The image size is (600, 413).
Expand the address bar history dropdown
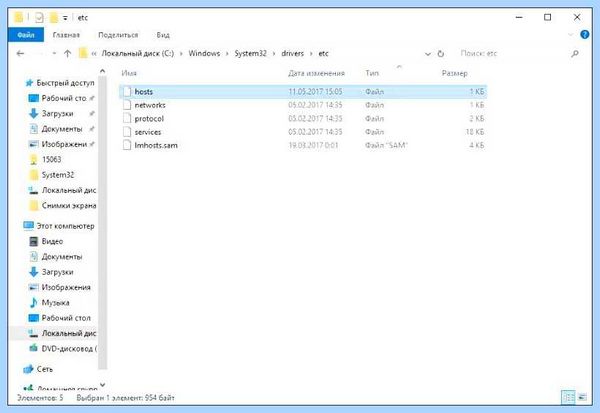point(428,54)
